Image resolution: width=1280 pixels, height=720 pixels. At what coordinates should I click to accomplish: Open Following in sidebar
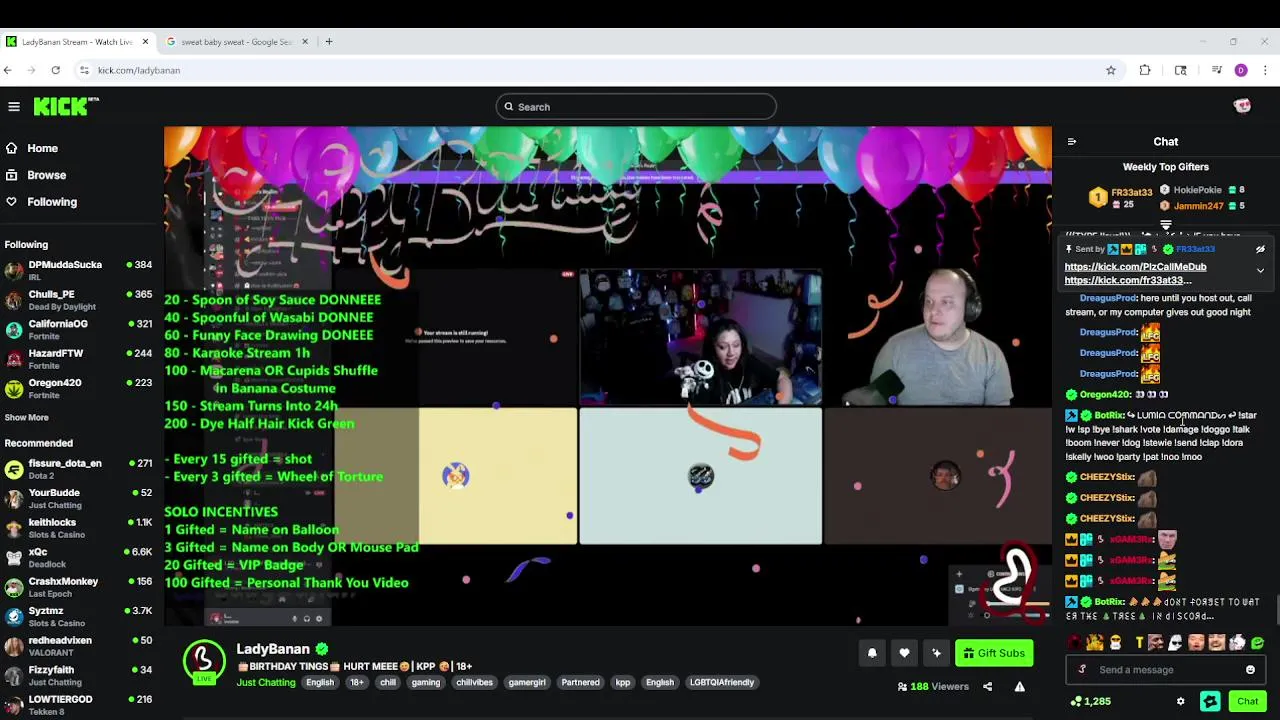(52, 202)
